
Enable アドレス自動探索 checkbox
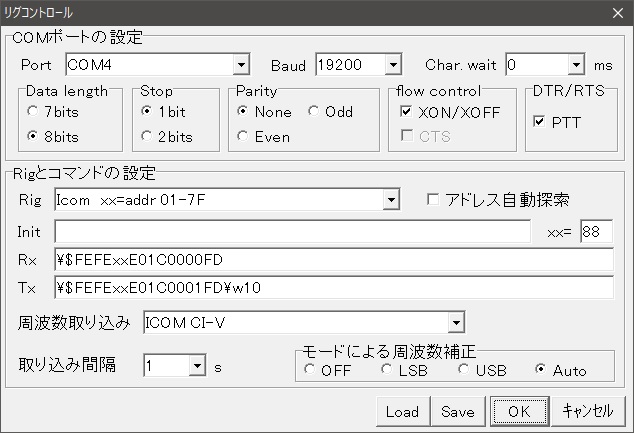[x=433, y=199]
